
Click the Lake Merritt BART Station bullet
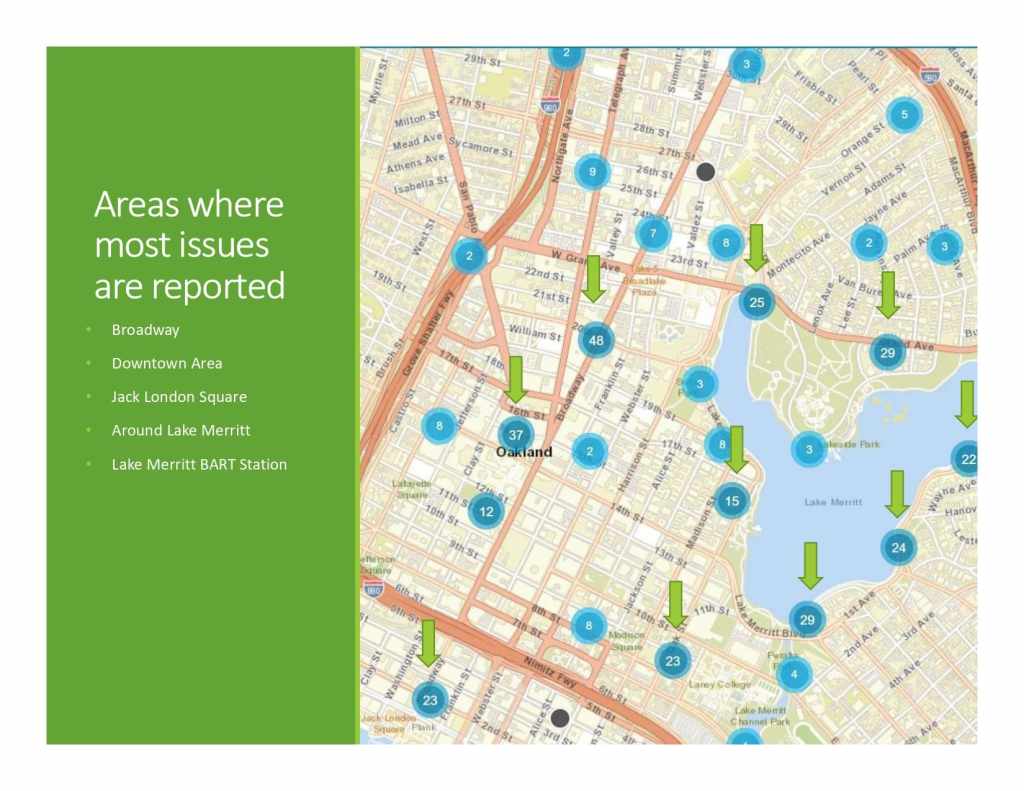pyautogui.click(x=198, y=464)
